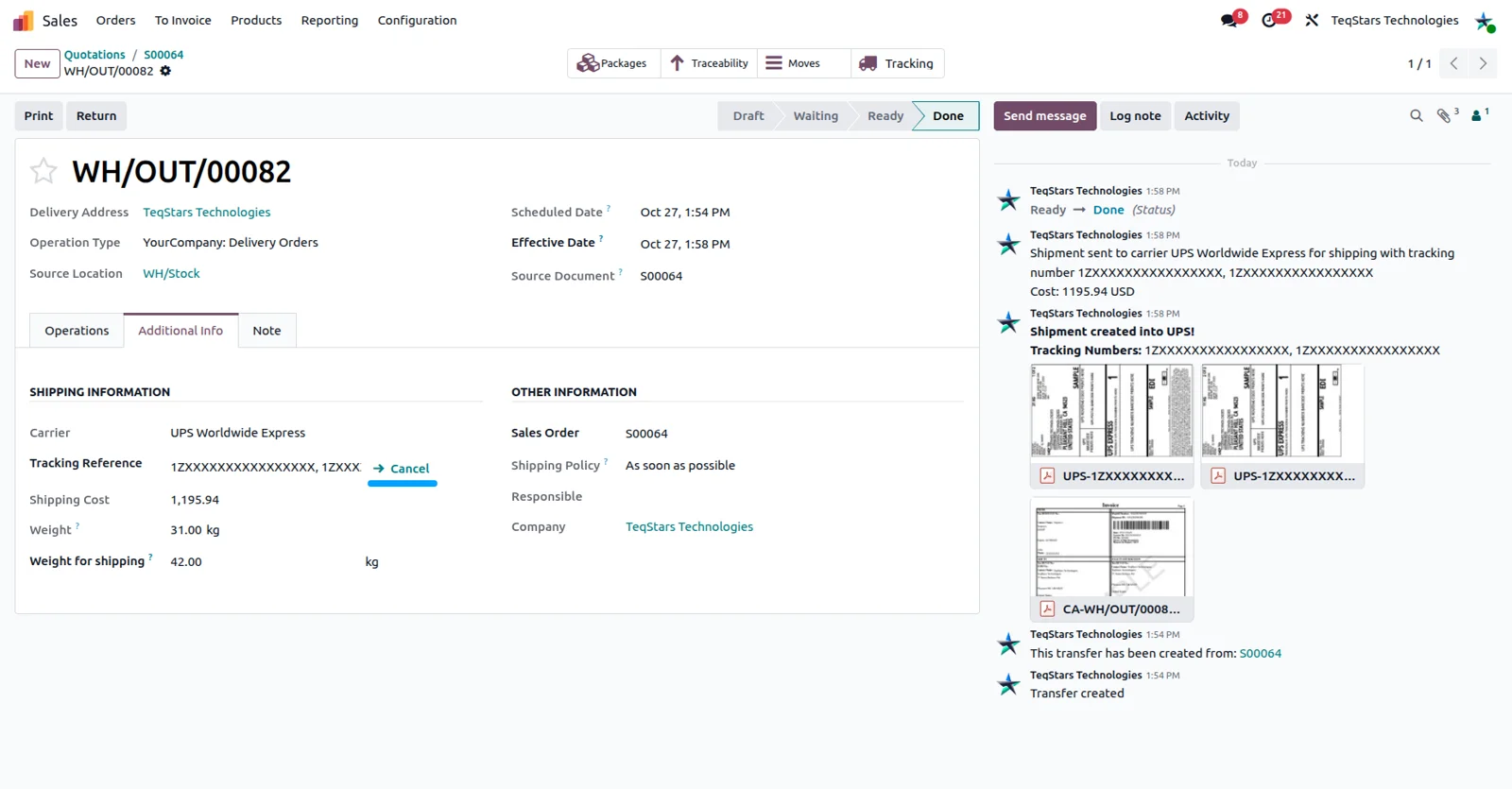Click the Return button

pos(96,116)
